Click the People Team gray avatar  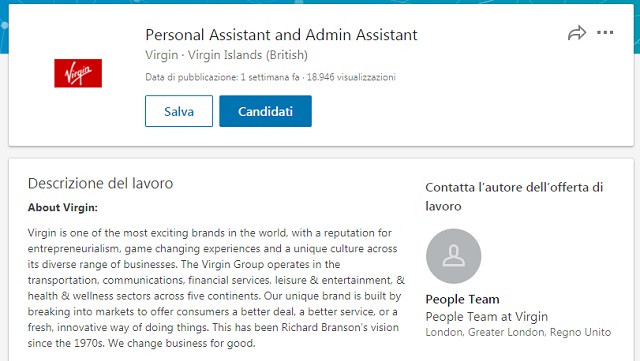453,256
